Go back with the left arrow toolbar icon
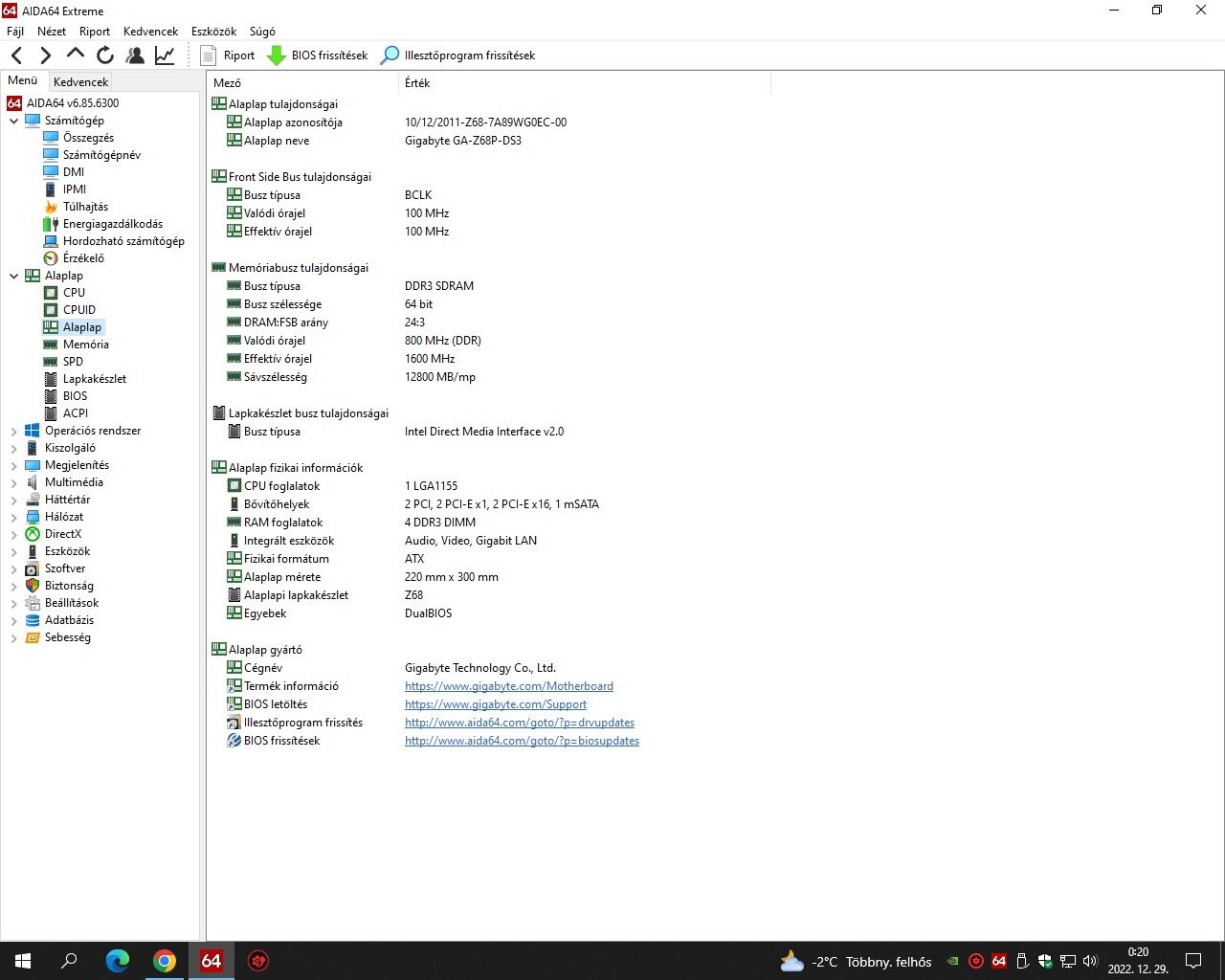 pyautogui.click(x=17, y=56)
